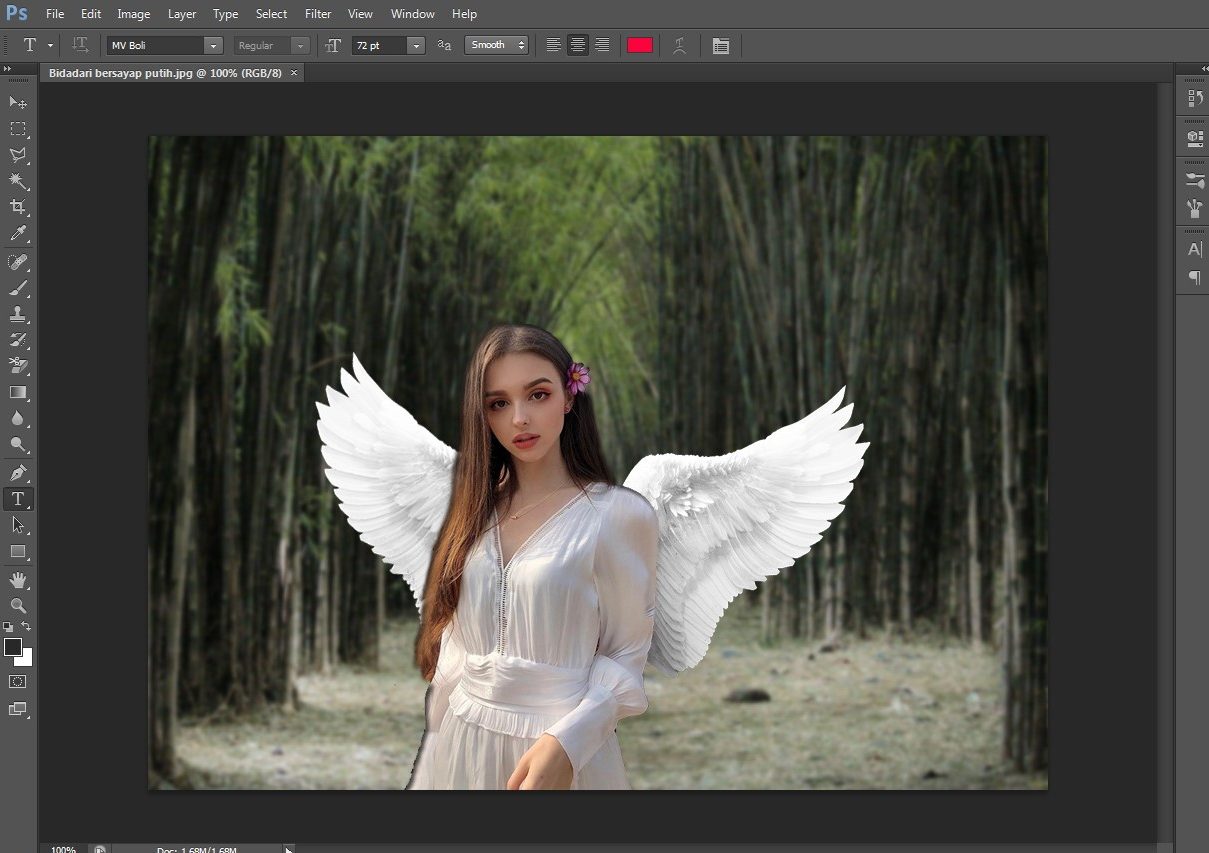Open the Filter menu
This screenshot has height=853, width=1209.
click(x=318, y=14)
